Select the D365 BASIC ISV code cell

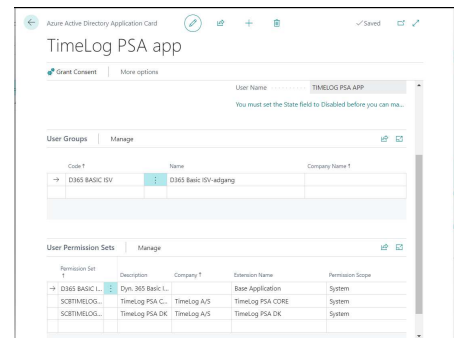point(105,180)
